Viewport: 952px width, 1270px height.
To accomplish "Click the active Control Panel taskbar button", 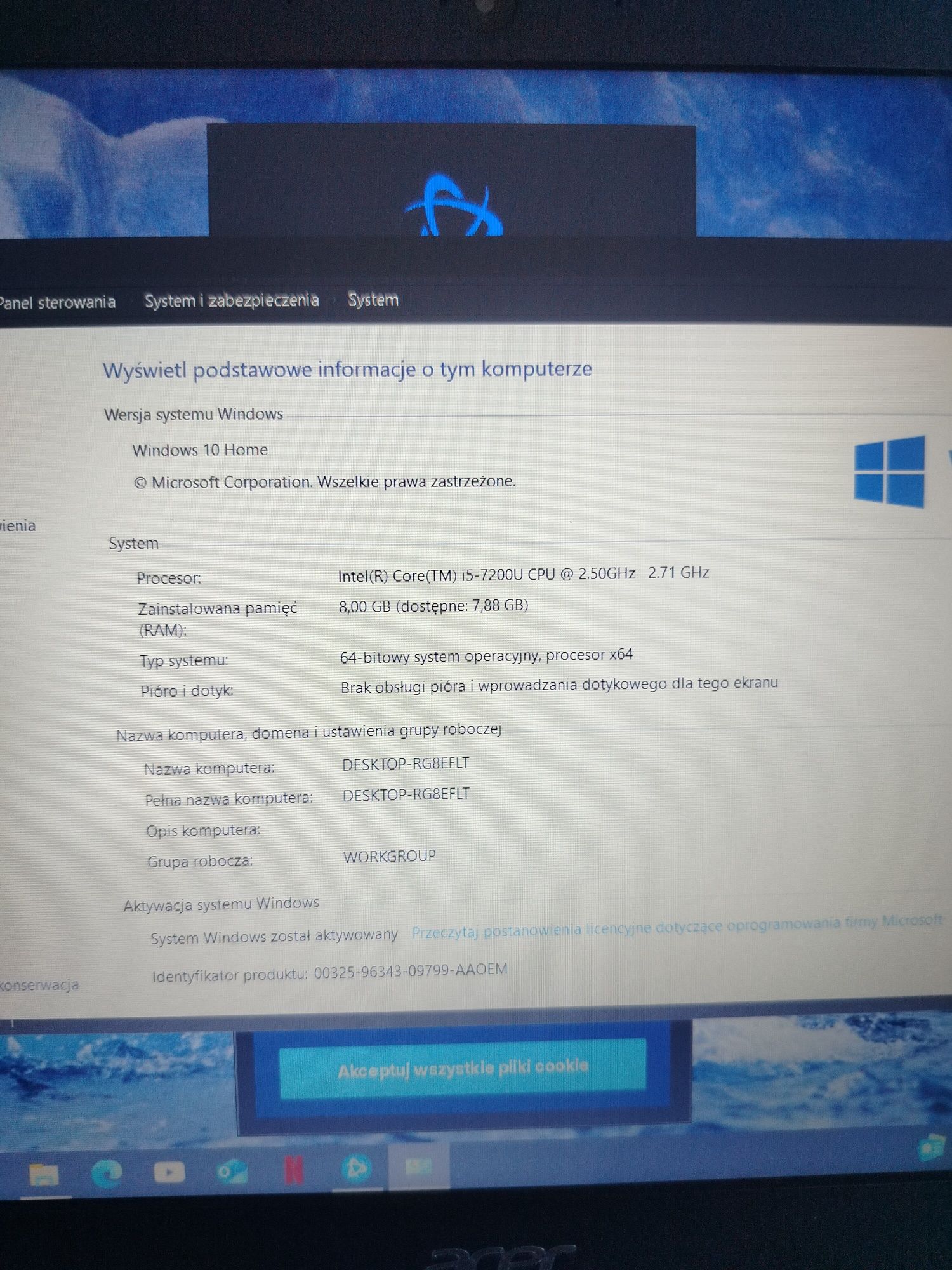I will tap(418, 1166).
